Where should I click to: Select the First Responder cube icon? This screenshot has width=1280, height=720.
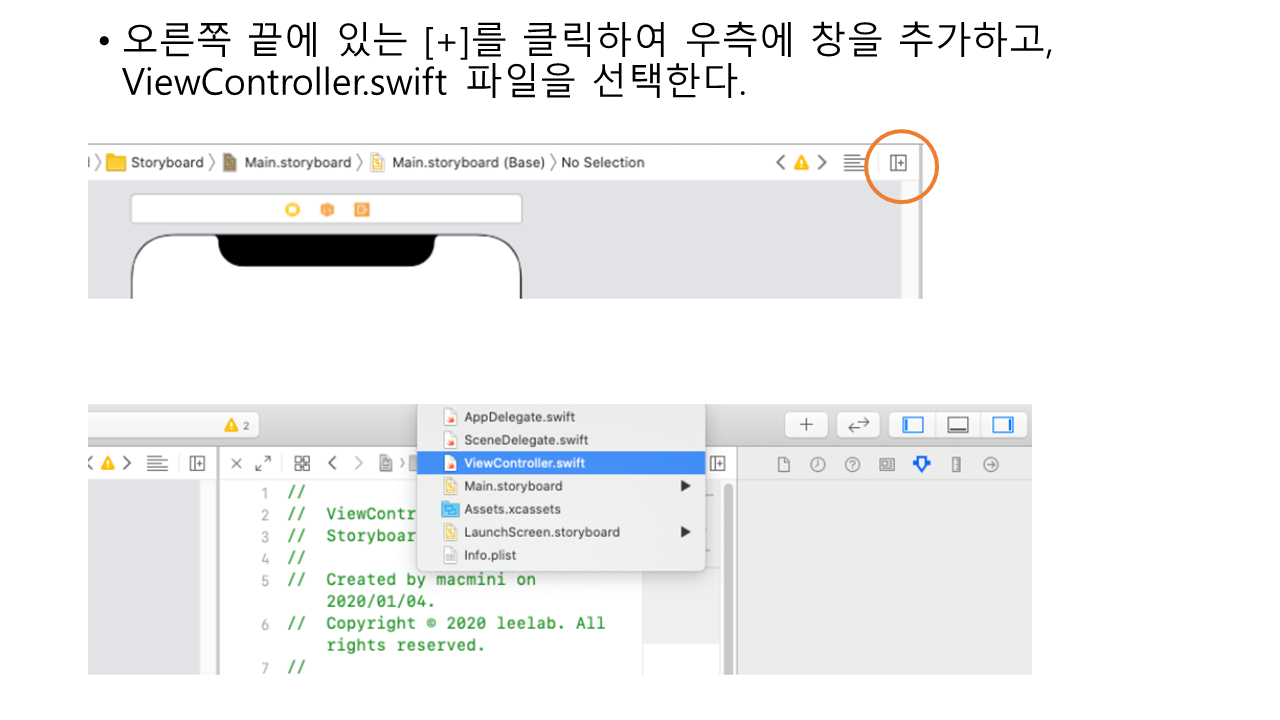[327, 209]
